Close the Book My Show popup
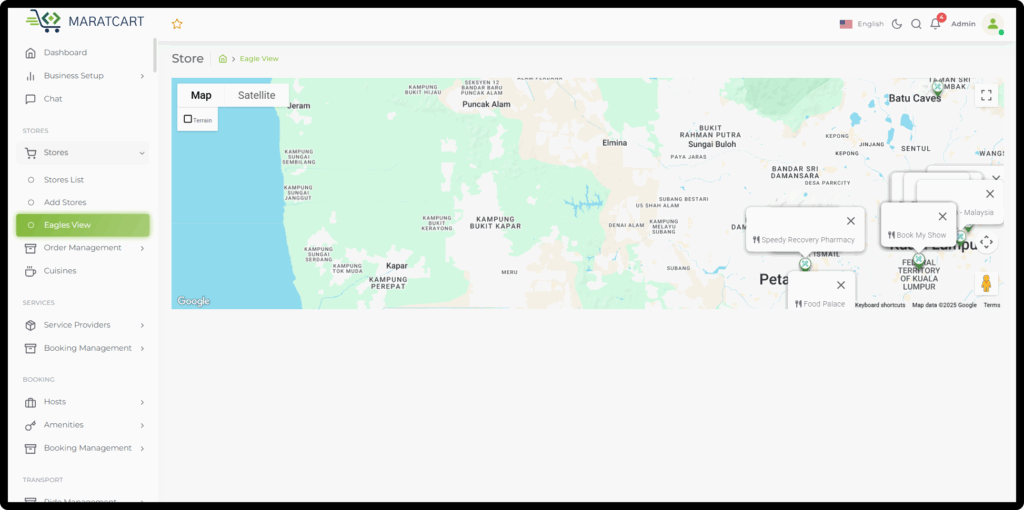The image size is (1024, 510). click(x=942, y=216)
